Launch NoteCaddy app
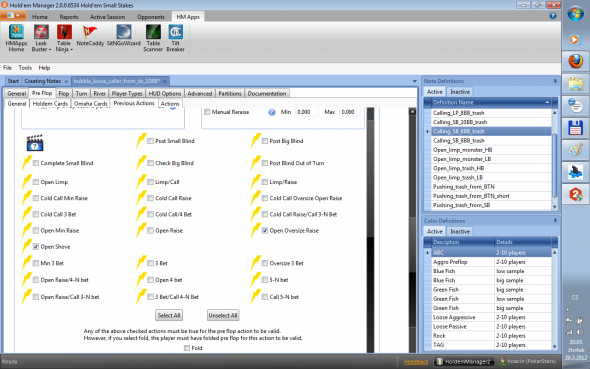Image resolution: width=590 pixels, height=369 pixels. pos(90,36)
